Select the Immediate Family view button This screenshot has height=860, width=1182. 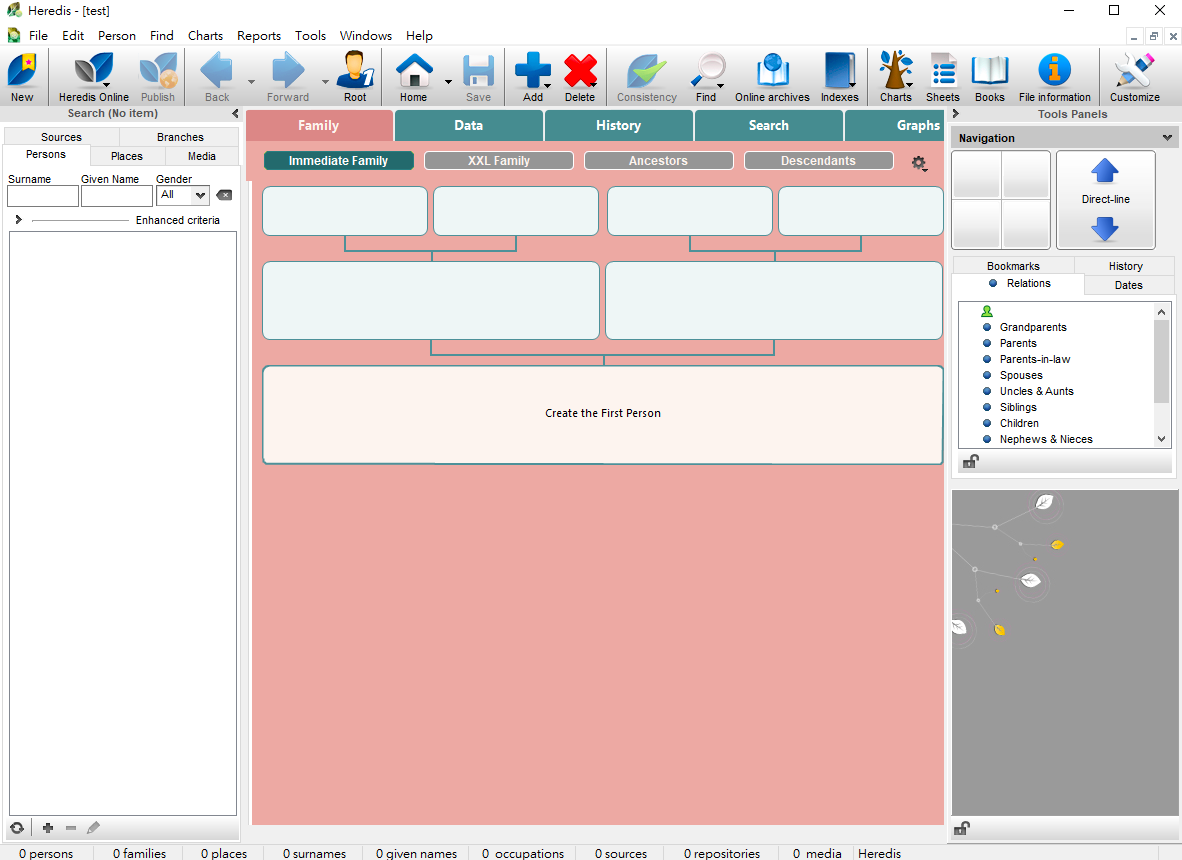click(x=338, y=161)
